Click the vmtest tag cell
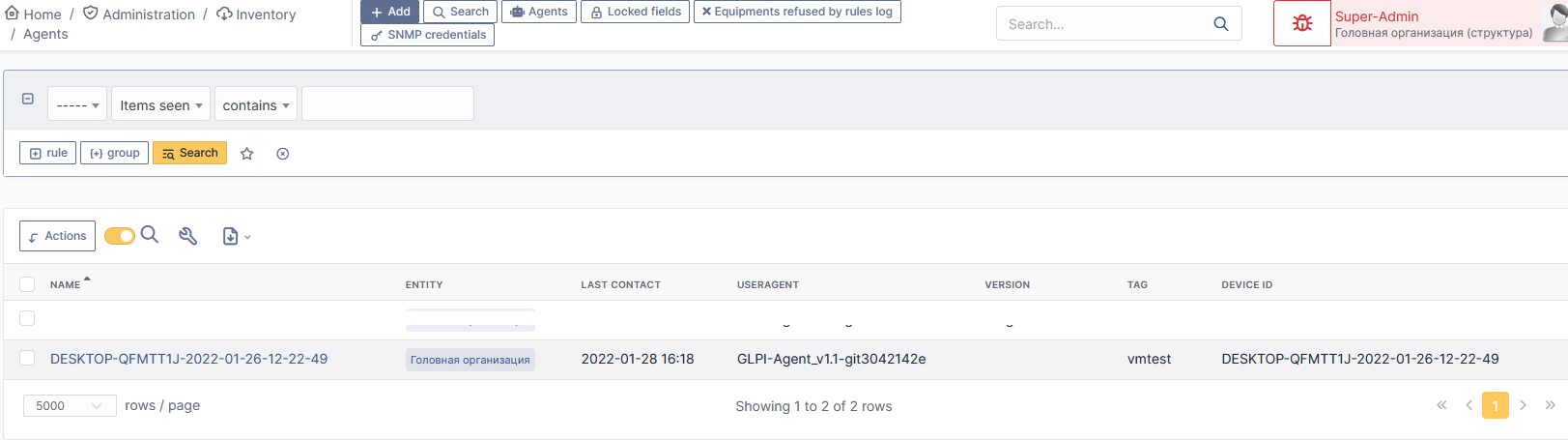 1150,359
